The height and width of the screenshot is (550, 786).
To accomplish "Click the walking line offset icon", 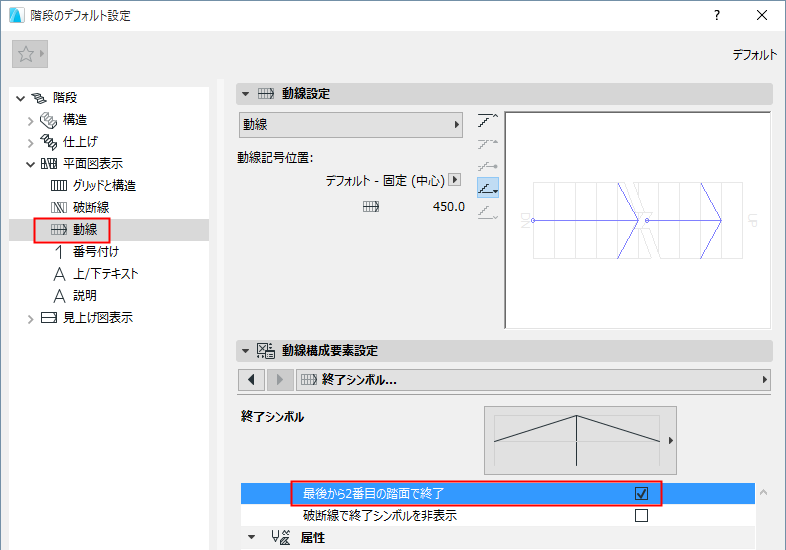I will click(x=371, y=207).
